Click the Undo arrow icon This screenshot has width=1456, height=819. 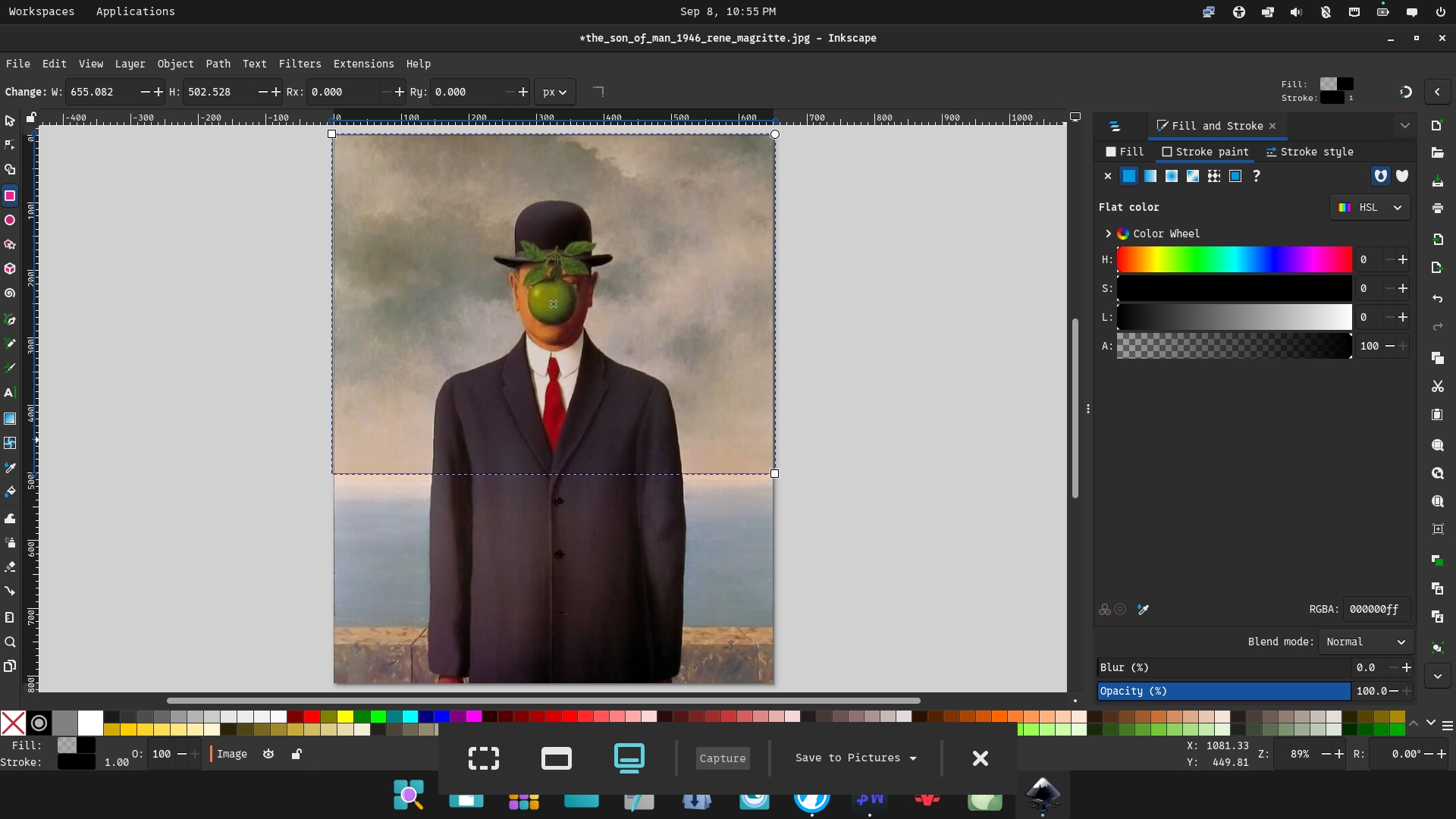pos(1437,299)
